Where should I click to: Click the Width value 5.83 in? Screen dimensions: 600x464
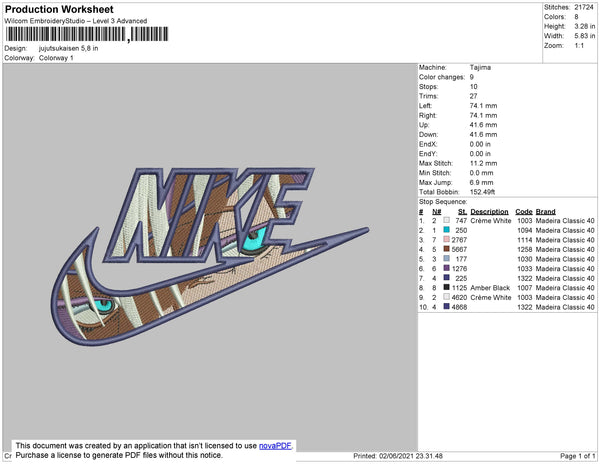coord(585,36)
